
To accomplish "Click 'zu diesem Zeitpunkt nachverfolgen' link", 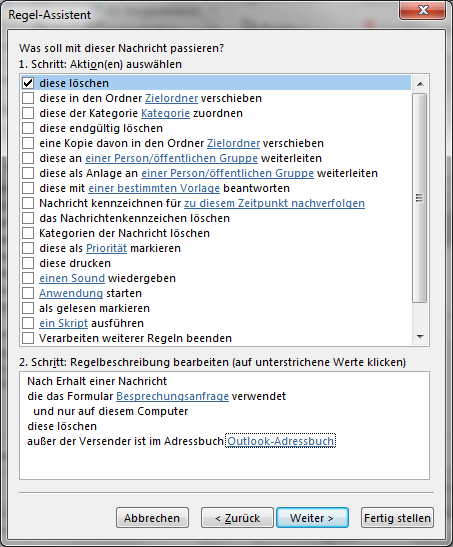I will [274, 203].
